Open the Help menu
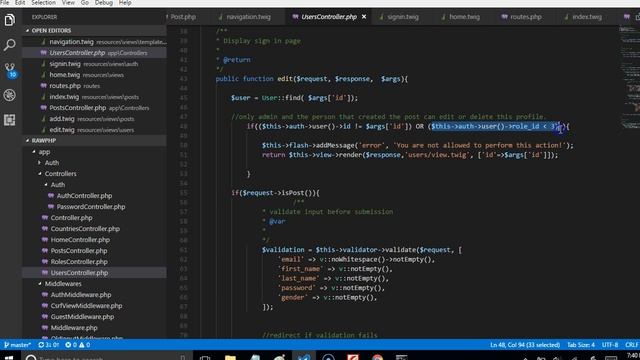The height and width of the screenshot is (360, 640). 125,3
